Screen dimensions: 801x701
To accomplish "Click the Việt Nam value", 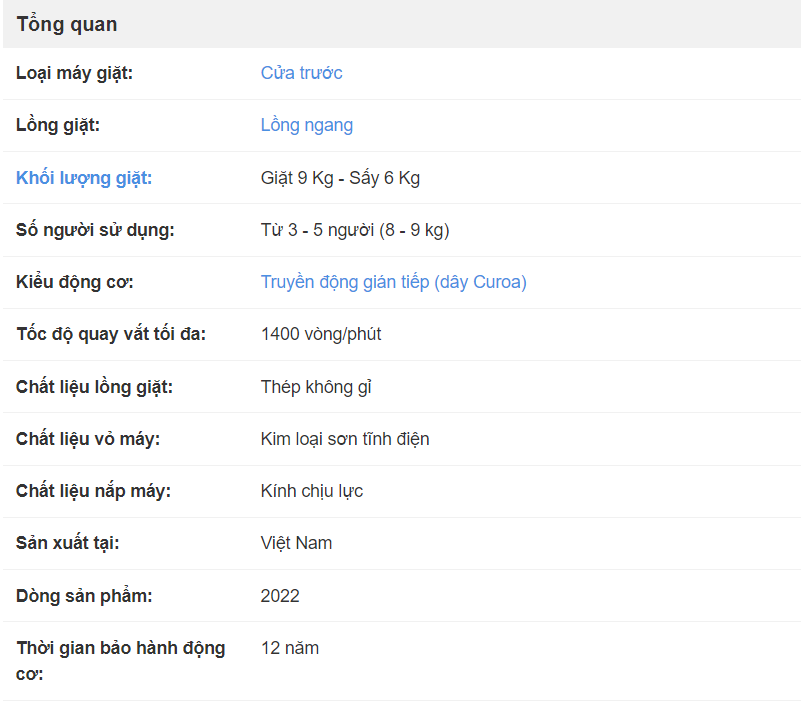I will (x=296, y=543).
